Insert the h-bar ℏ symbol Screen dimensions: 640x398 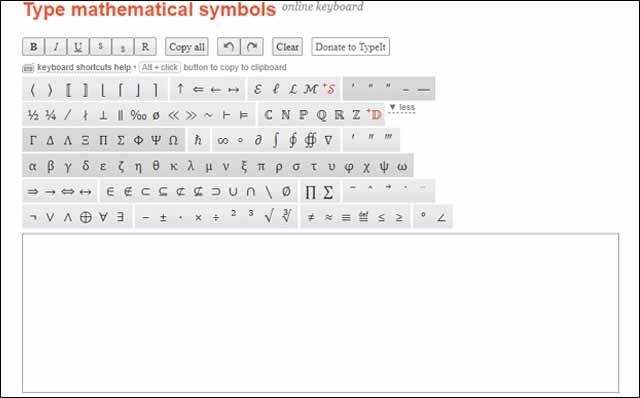coord(198,140)
